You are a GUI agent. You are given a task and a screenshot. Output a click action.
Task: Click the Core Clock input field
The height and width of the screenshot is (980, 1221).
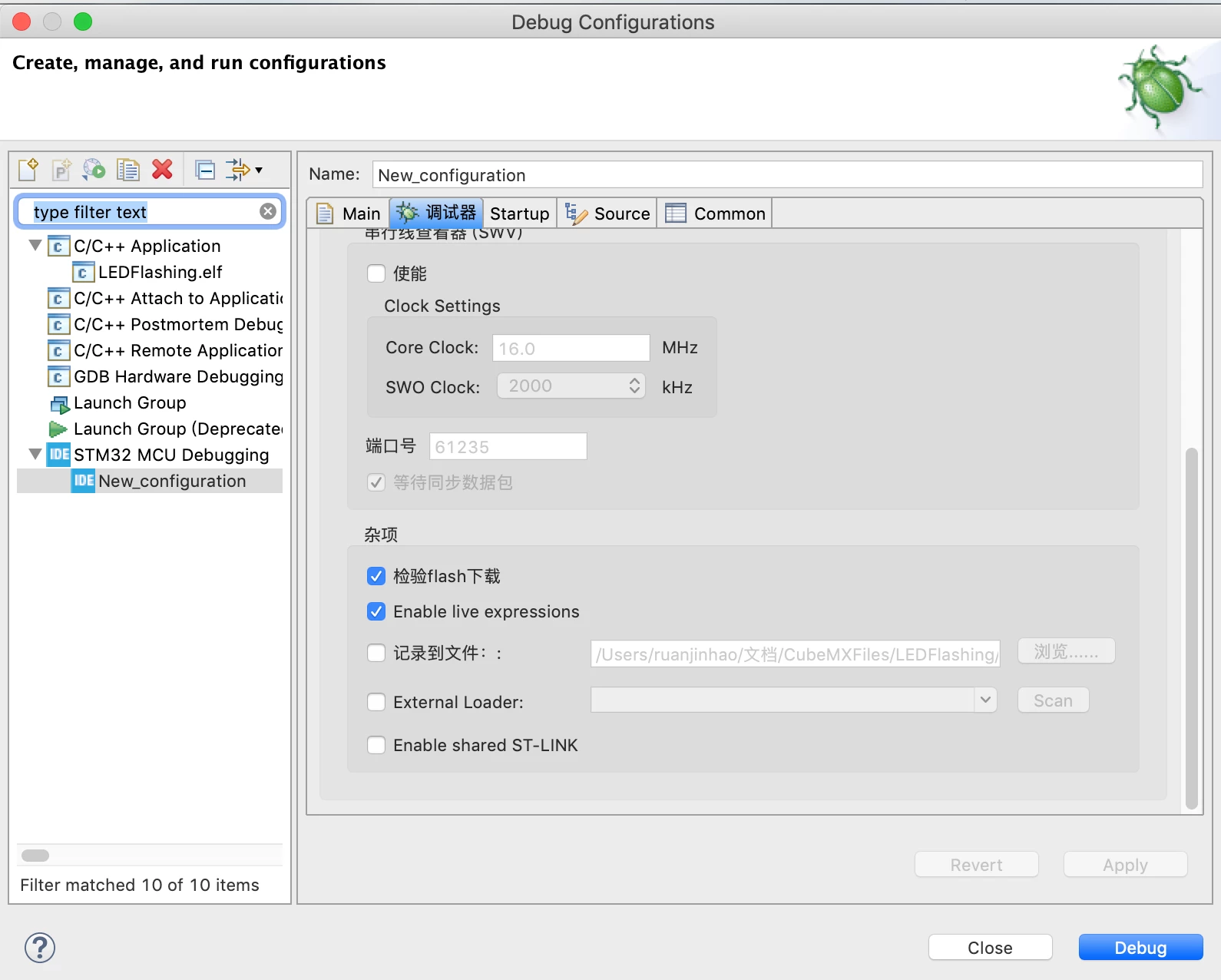pyautogui.click(x=571, y=348)
